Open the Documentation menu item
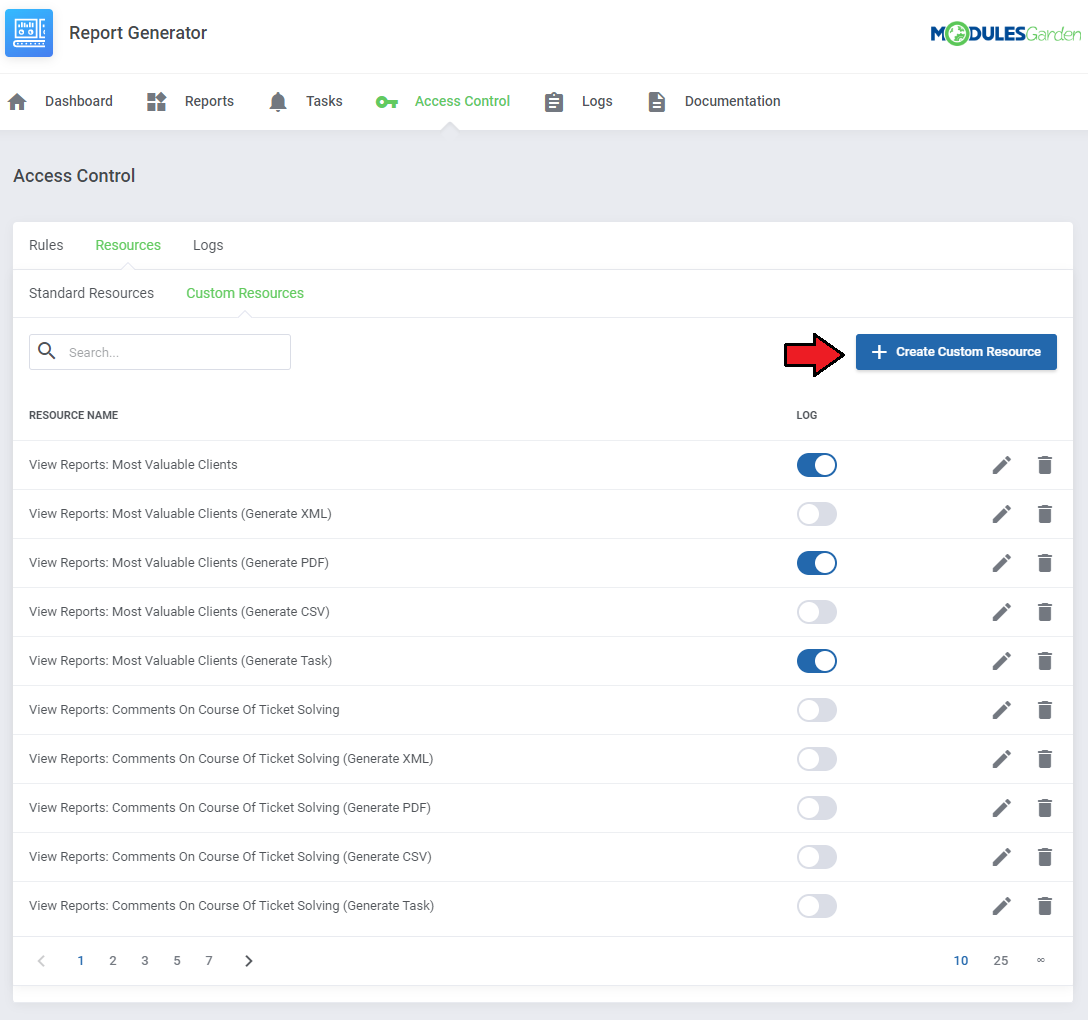This screenshot has width=1088, height=1020. 732,101
